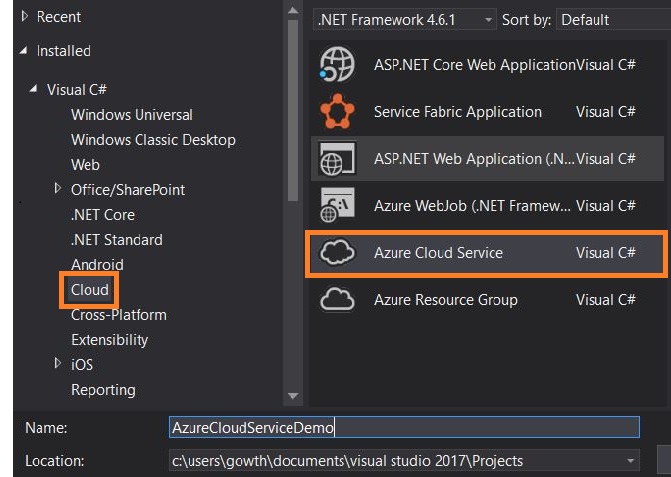Viewport: 671px width, 477px height.
Task: Select the Cloud category
Action: point(89,290)
